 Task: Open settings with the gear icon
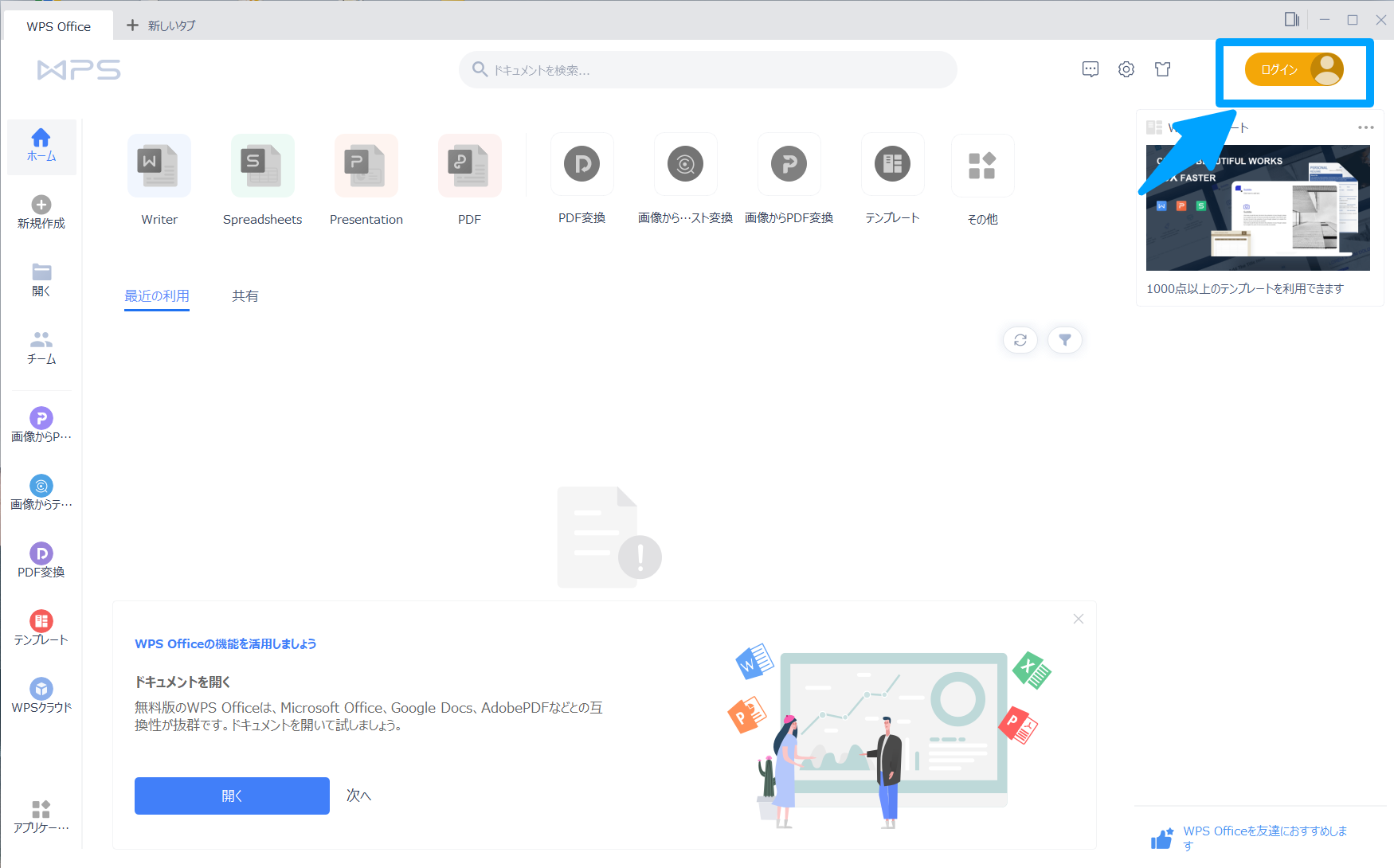(x=1126, y=69)
